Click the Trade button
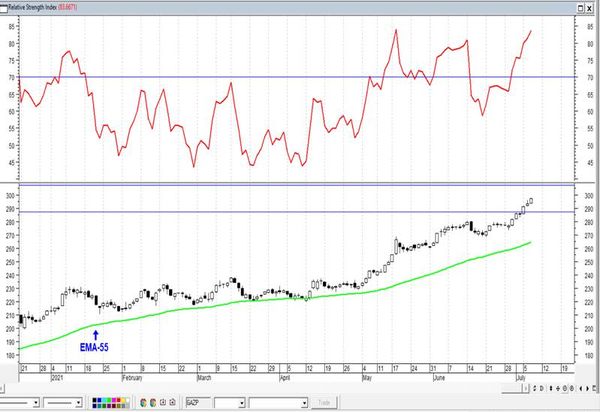The height and width of the screenshot is (412, 600). click(x=324, y=402)
